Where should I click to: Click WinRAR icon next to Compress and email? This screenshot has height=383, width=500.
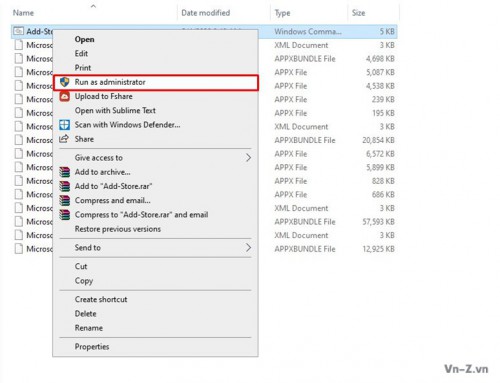point(65,200)
